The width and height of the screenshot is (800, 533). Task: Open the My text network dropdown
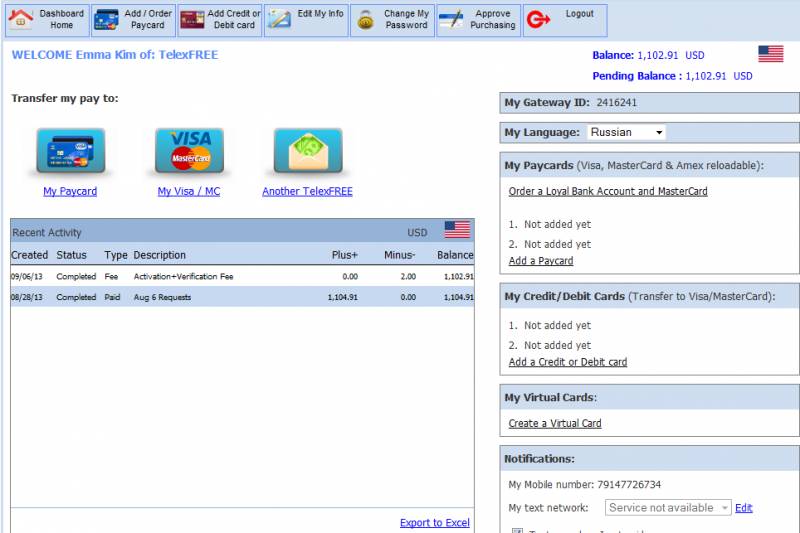(x=668, y=507)
